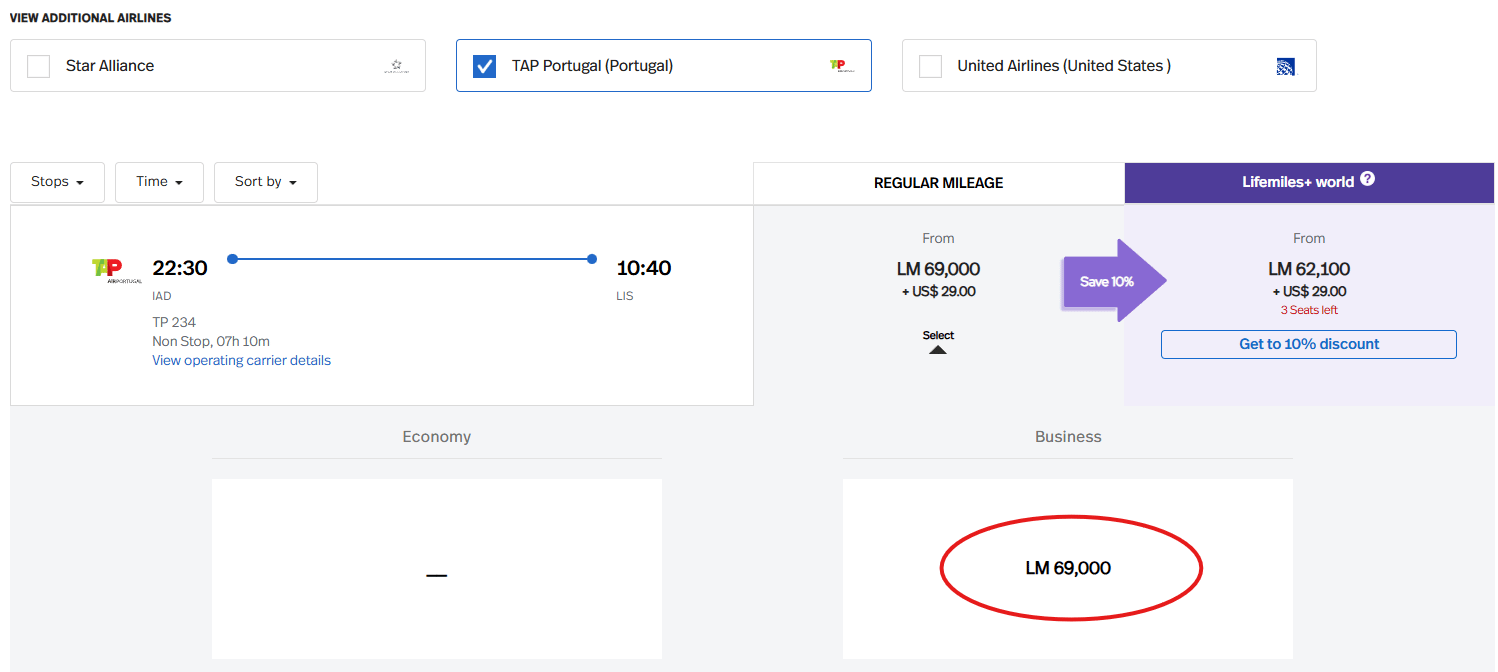This screenshot has height=672, width=1498.
Task: Tick the United Airlines checkbox
Action: [x=930, y=66]
